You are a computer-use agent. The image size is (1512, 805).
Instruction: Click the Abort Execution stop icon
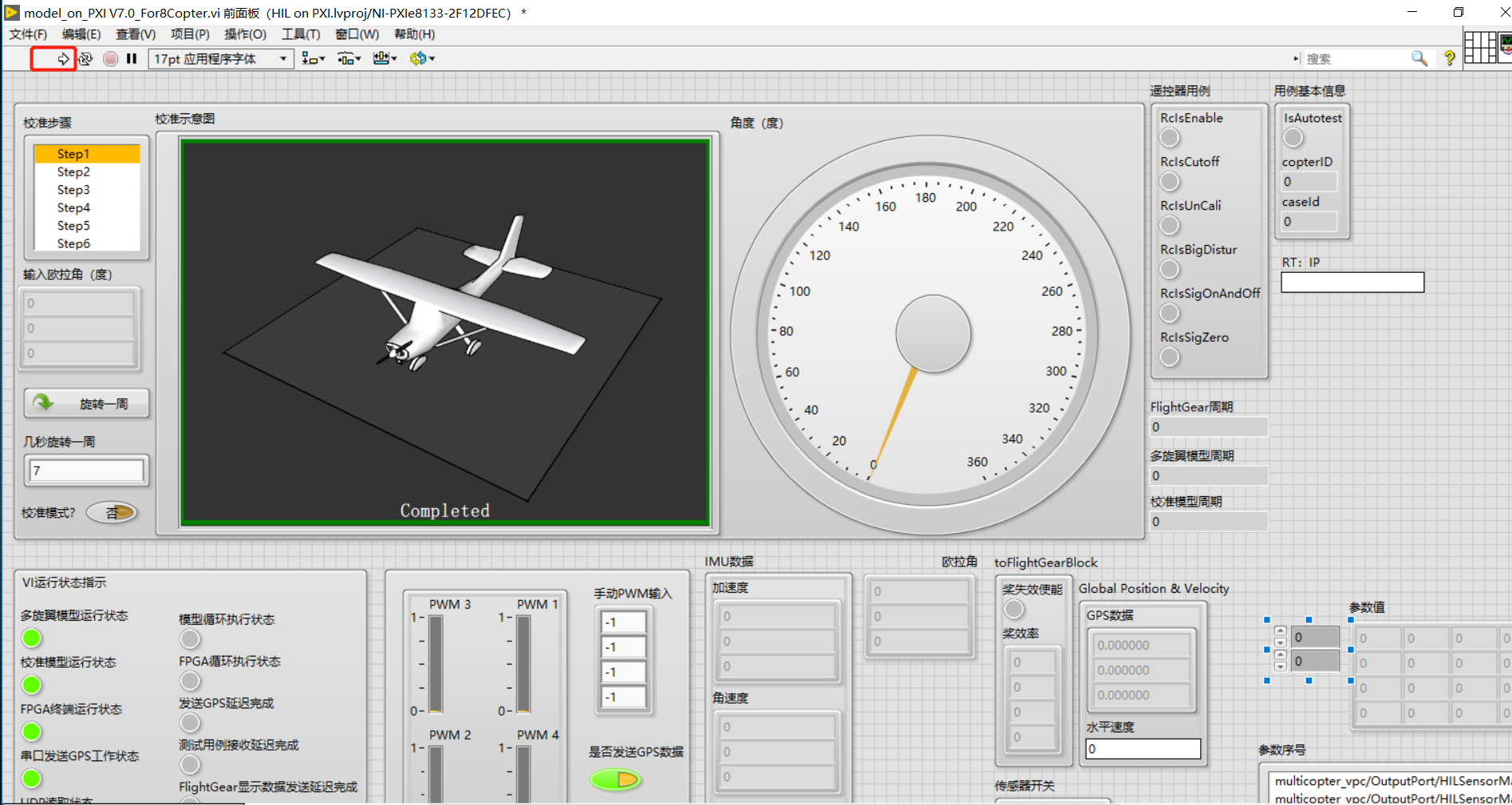111,58
